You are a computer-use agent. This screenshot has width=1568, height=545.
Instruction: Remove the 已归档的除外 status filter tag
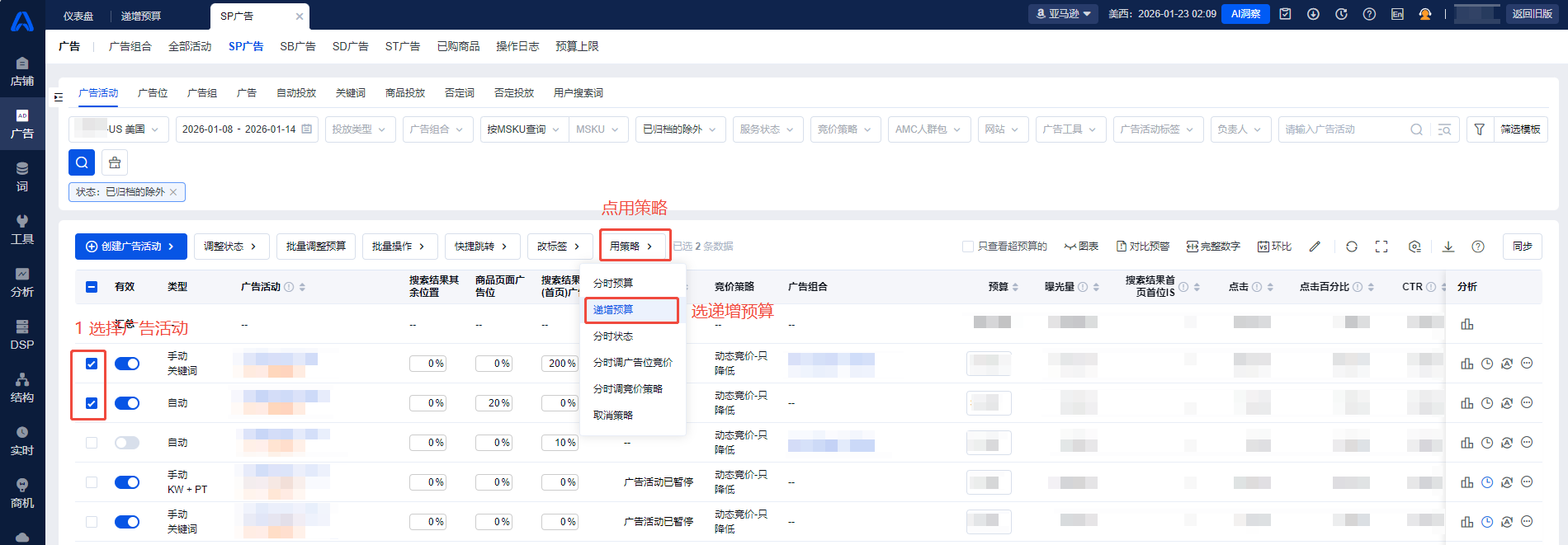[x=173, y=192]
